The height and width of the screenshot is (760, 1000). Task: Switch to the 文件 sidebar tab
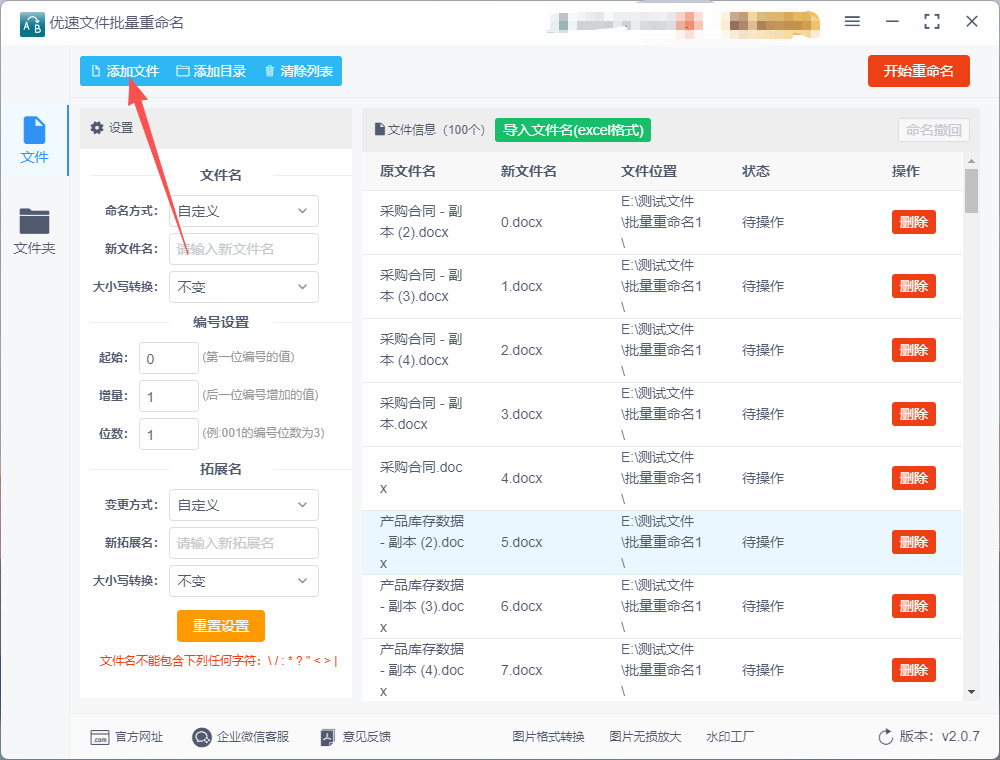coord(34,140)
